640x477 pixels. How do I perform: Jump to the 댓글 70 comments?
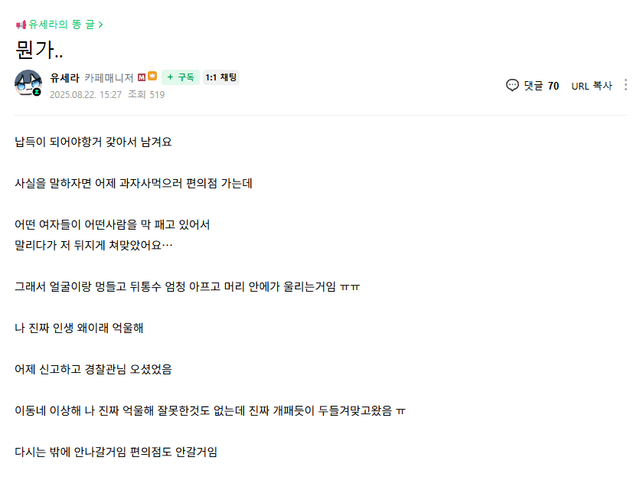coord(540,86)
